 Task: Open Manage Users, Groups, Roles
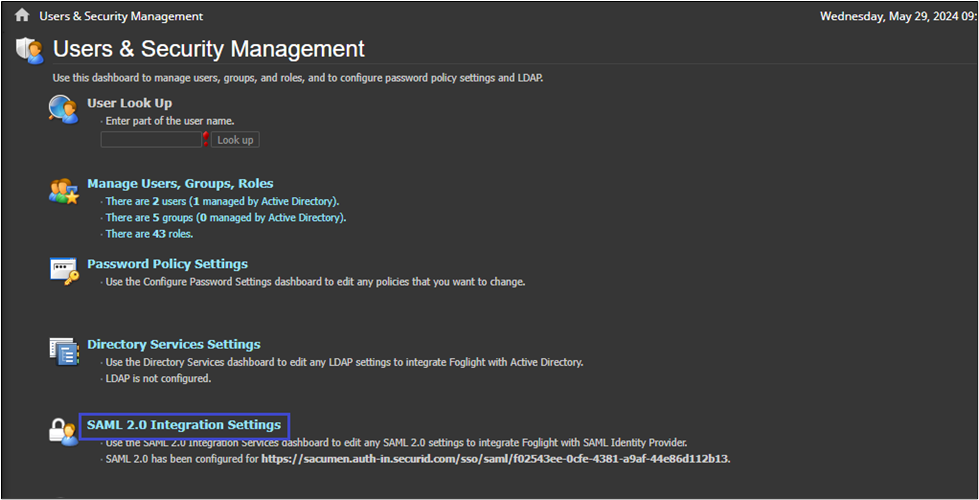coord(180,183)
